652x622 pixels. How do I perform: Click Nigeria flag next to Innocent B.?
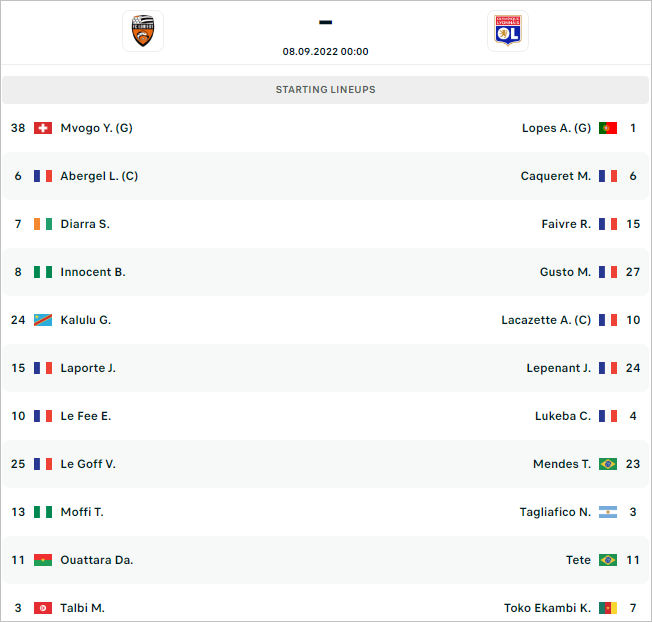[x=43, y=272]
